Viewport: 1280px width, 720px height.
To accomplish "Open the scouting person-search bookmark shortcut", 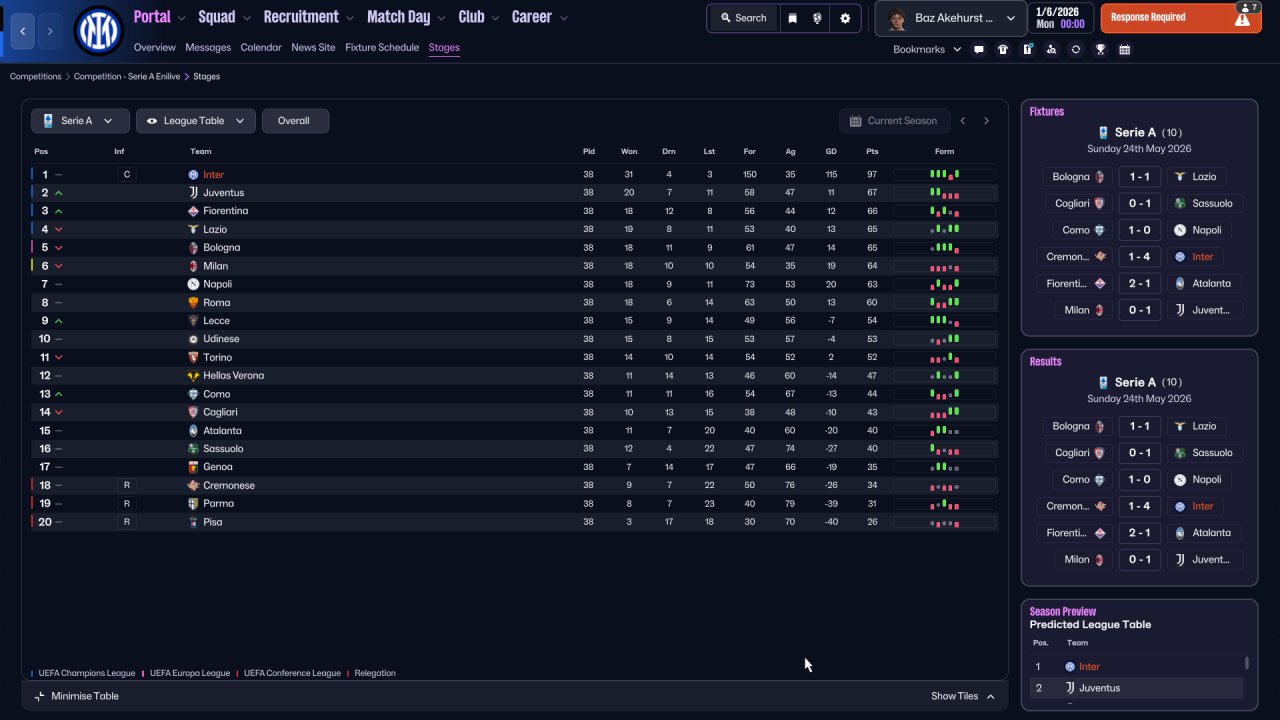I will (x=1051, y=49).
